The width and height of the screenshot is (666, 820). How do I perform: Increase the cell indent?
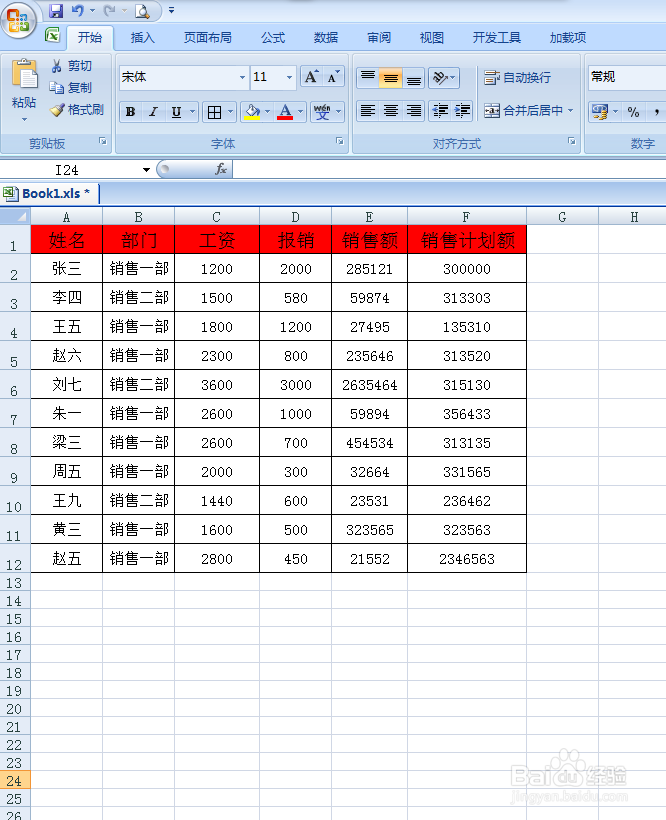click(462, 110)
